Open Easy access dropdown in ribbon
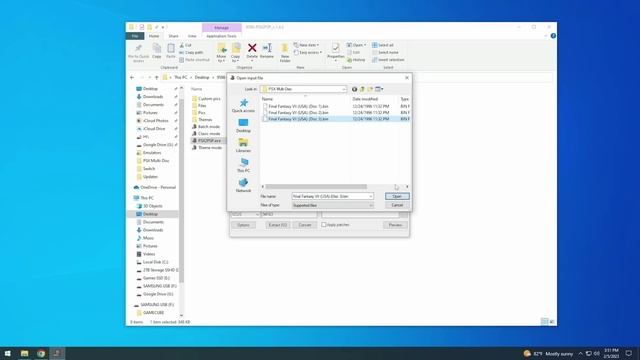This screenshot has height=360, width=640. click(x=308, y=52)
